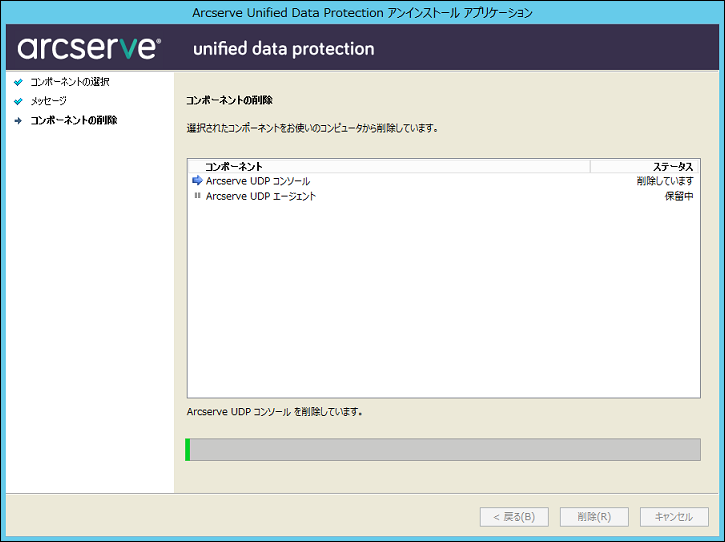Click the 保留中 status cell
Viewport: 725px width, 542px height.
click(679, 196)
